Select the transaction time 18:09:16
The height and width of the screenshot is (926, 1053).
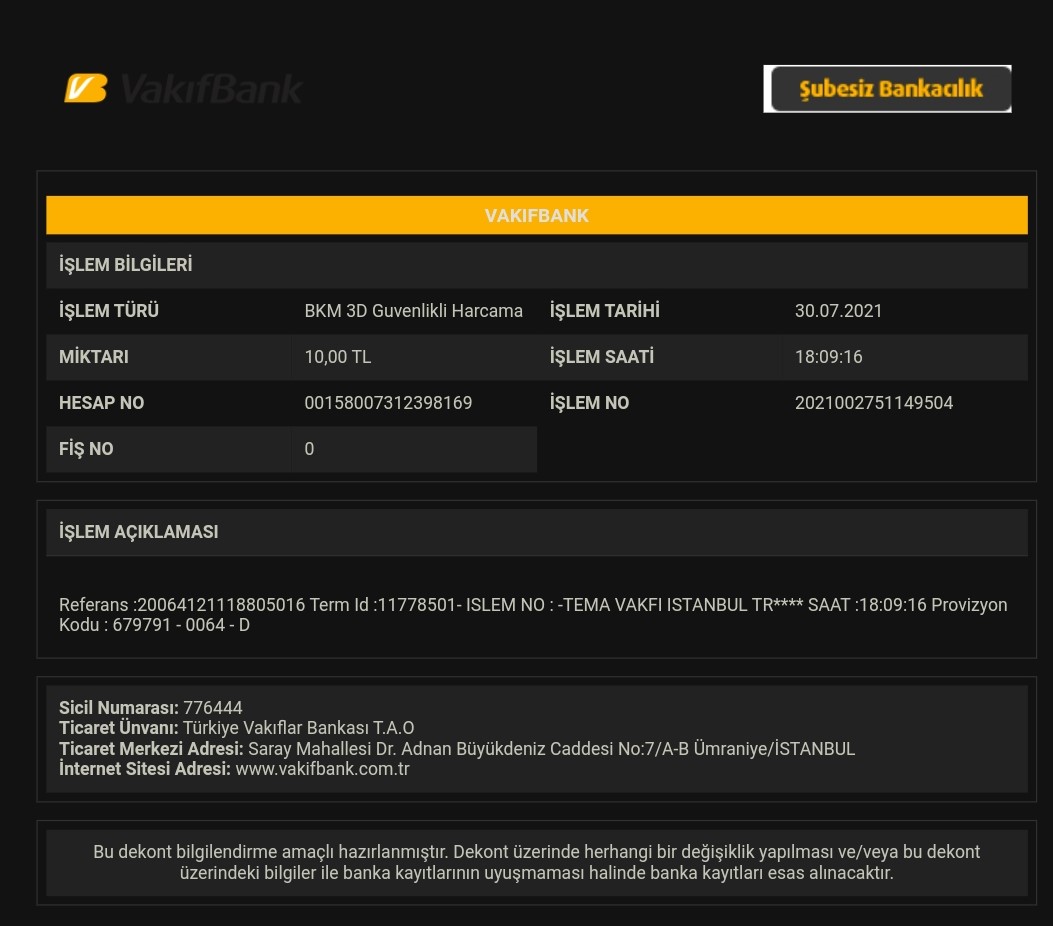[x=828, y=357]
